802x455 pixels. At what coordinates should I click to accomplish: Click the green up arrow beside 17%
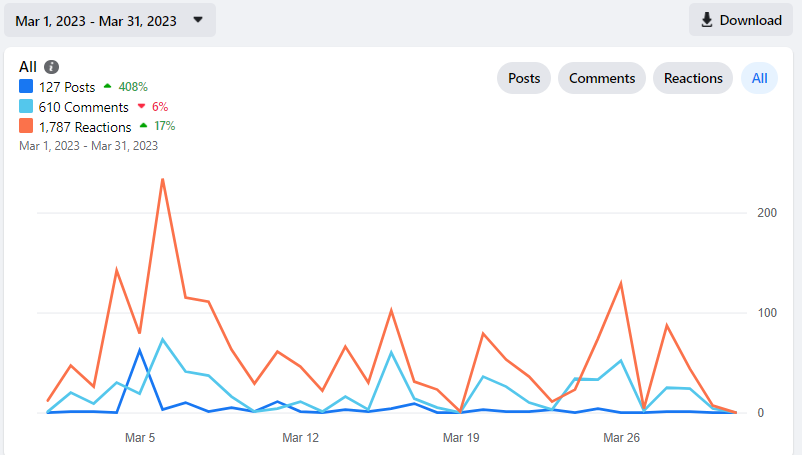[x=144, y=126]
